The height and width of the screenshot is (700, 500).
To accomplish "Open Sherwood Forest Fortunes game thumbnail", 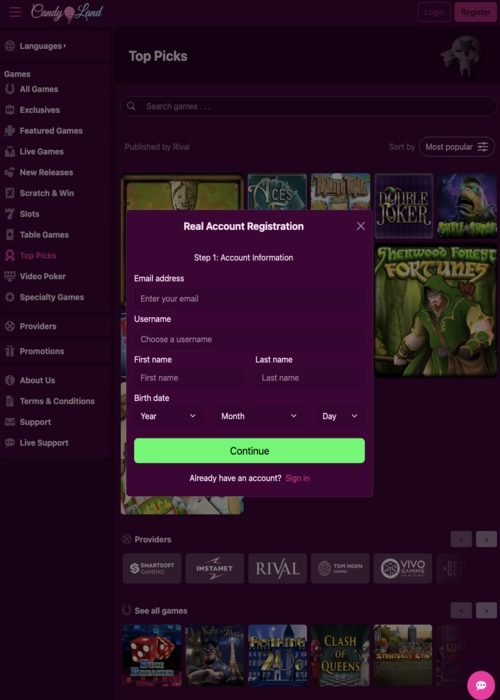I will pyautogui.click(x=436, y=310).
